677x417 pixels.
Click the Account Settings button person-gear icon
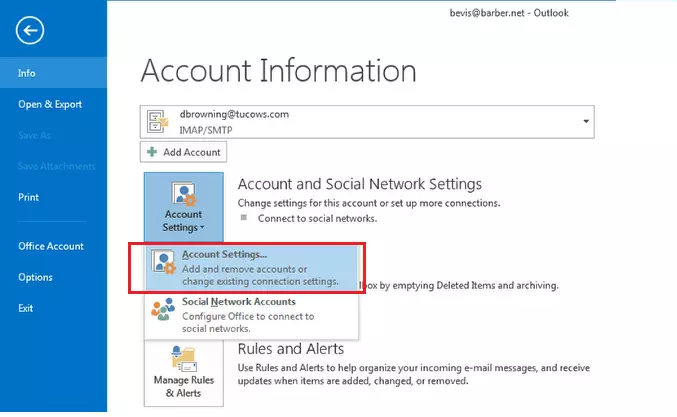183,194
